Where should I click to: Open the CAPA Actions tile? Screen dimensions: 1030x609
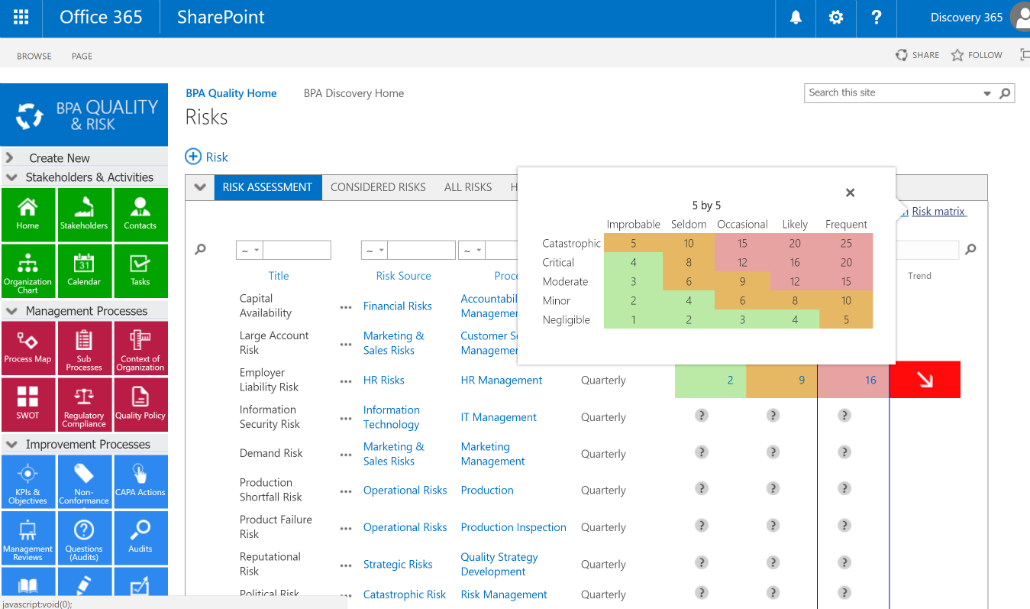pyautogui.click(x=141, y=482)
